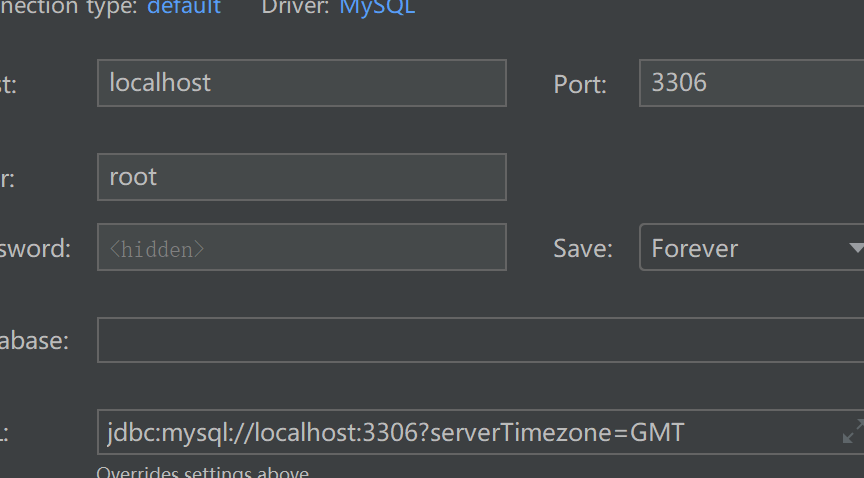Click the 'Save:' label
The height and width of the screenshot is (478, 864).
click(x=583, y=248)
